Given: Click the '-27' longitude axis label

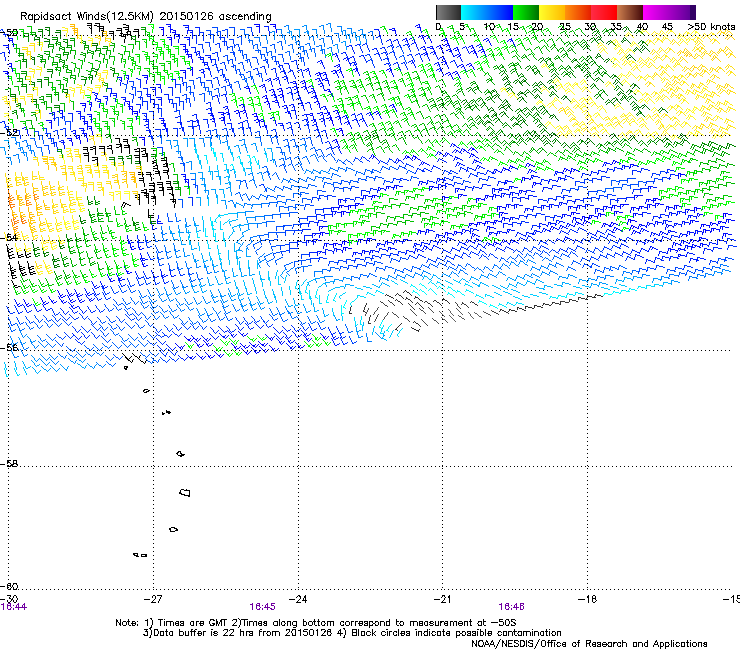Looking at the screenshot, I should (152, 599).
